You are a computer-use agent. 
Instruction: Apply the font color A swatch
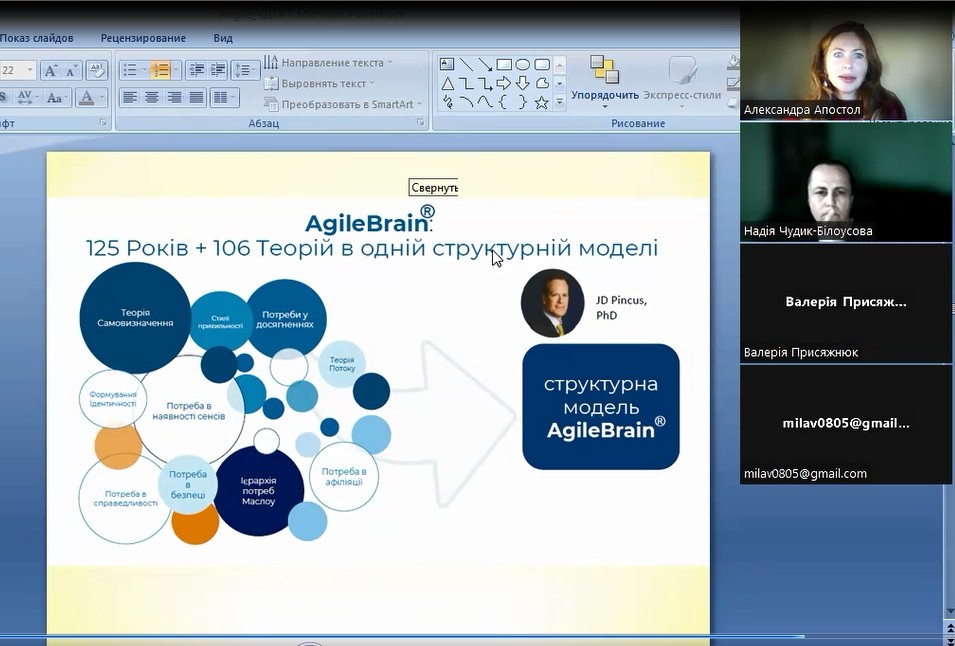86,97
